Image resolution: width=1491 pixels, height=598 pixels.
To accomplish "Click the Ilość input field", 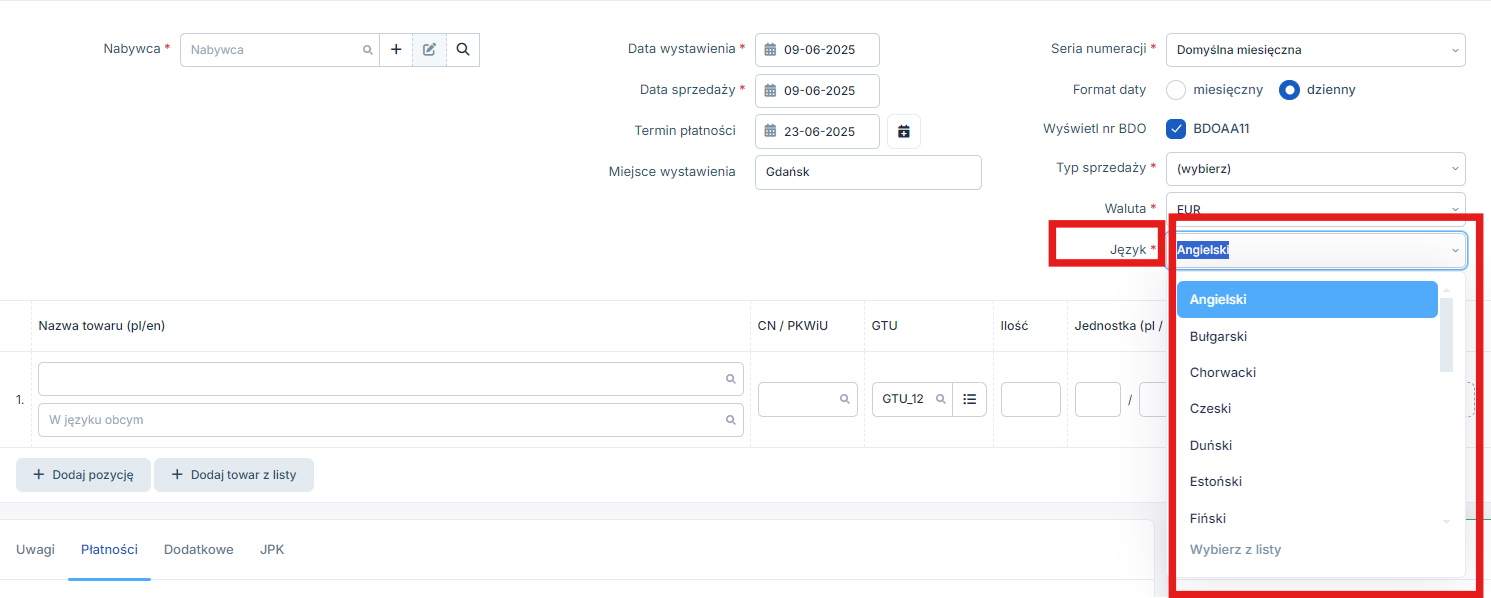I will tap(1030, 399).
